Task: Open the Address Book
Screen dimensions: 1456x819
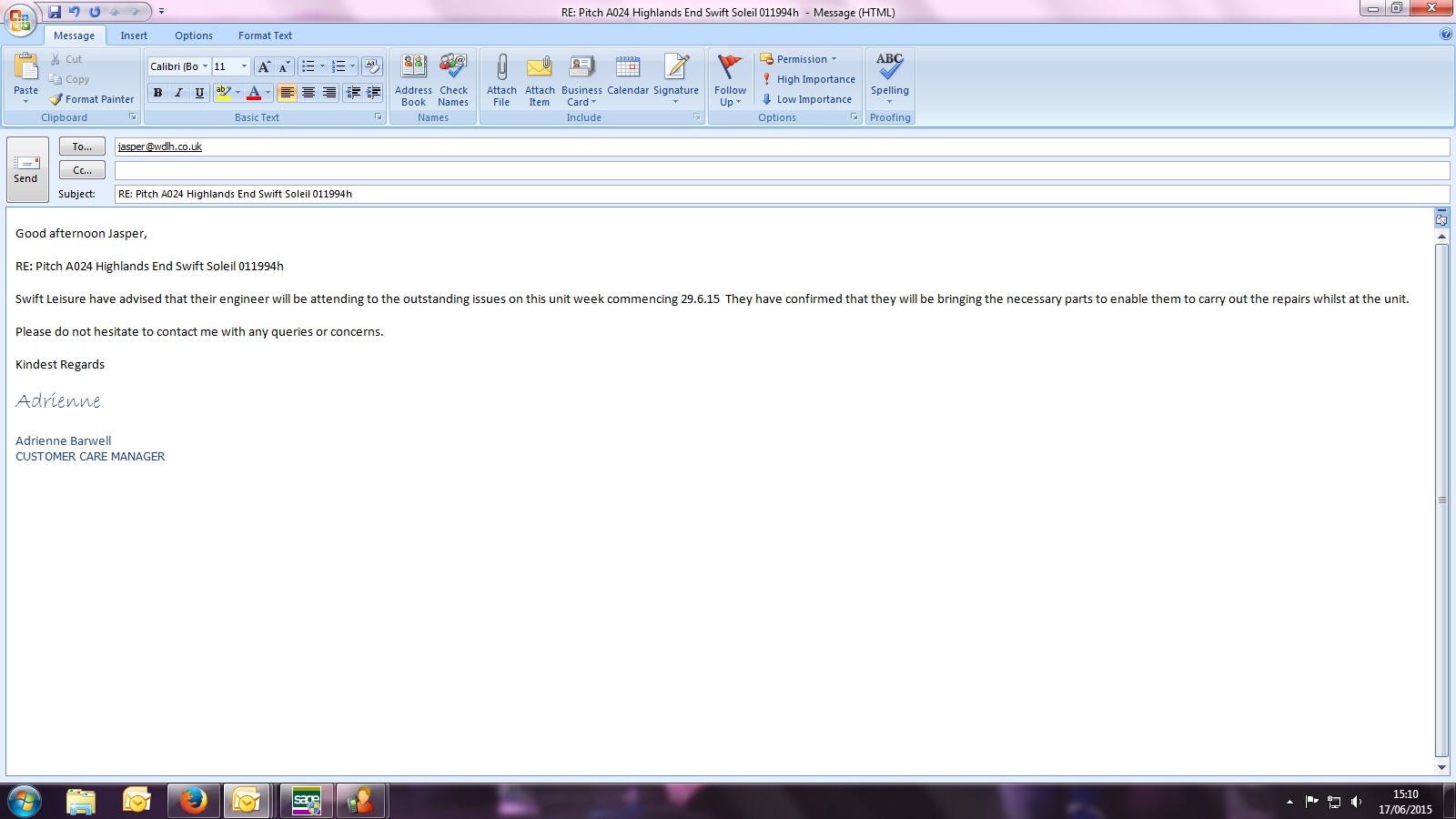Action: pos(413,80)
